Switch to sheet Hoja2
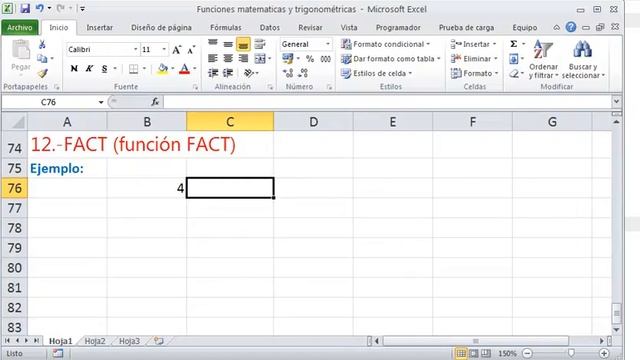640x360 pixels. coord(95,341)
